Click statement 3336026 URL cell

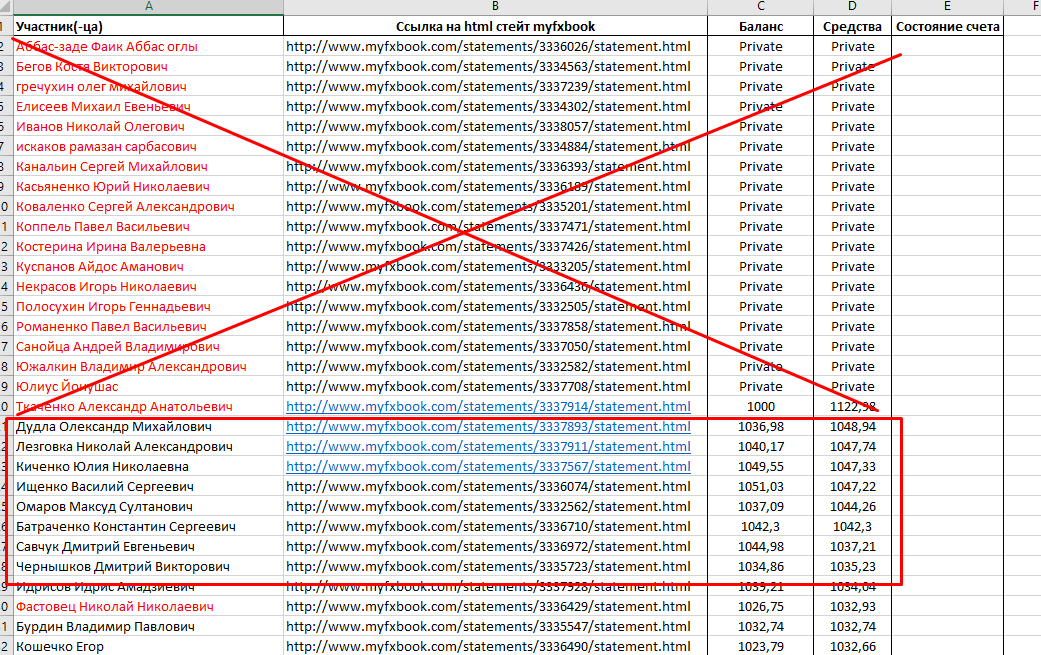(x=495, y=46)
